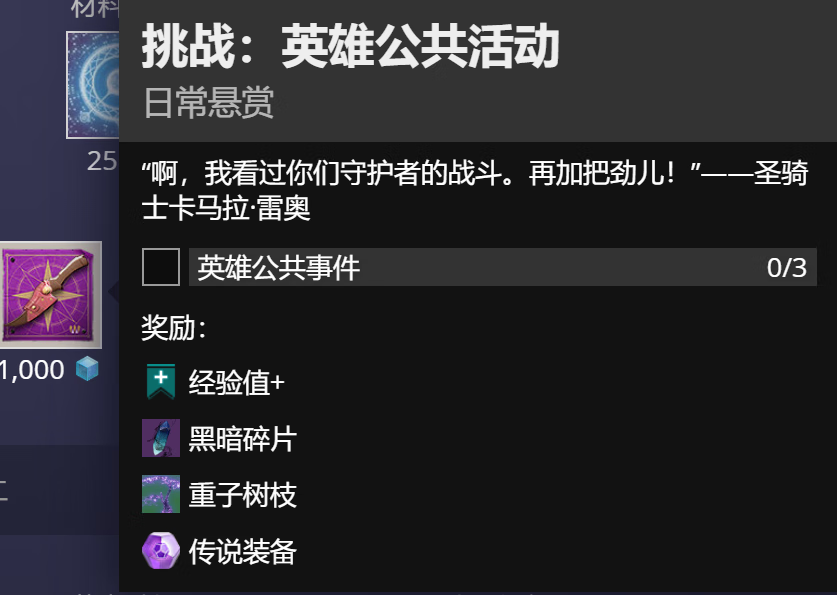The height and width of the screenshot is (595, 837).
Task: Select the blue circular material item
Action: click(93, 85)
